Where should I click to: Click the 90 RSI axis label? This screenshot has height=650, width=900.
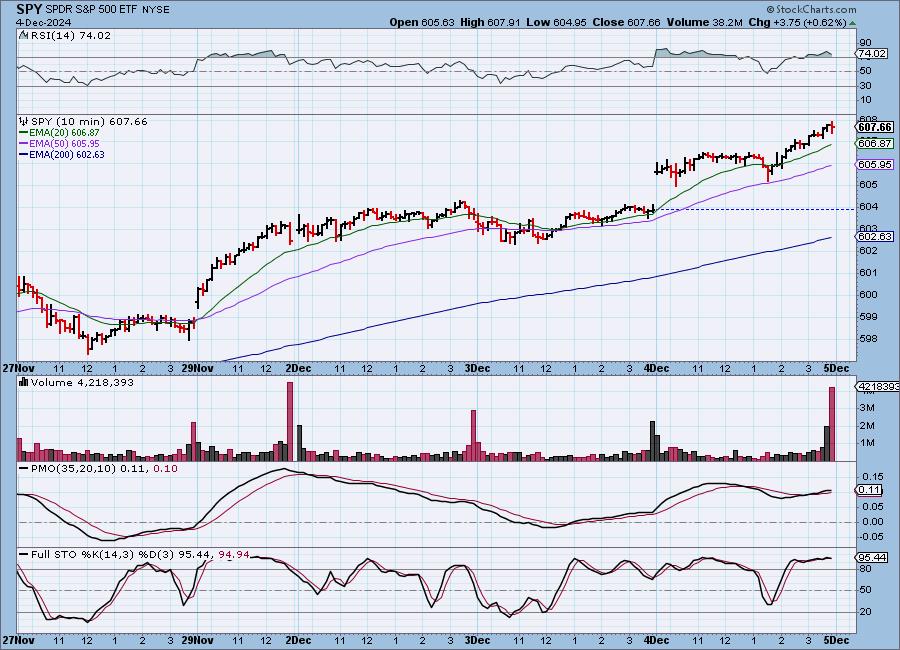(866, 42)
